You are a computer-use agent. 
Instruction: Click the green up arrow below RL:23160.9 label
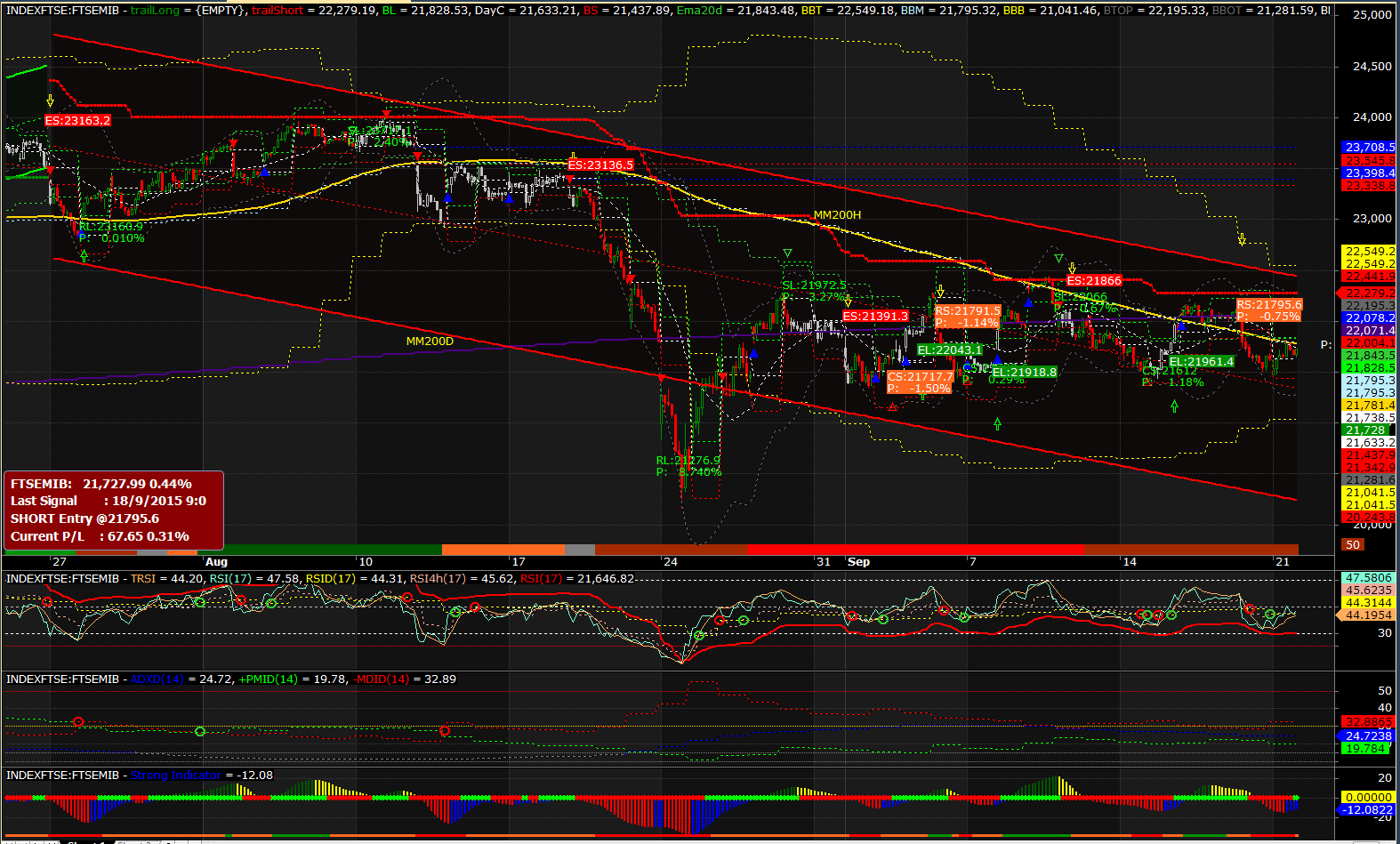pyautogui.click(x=84, y=255)
